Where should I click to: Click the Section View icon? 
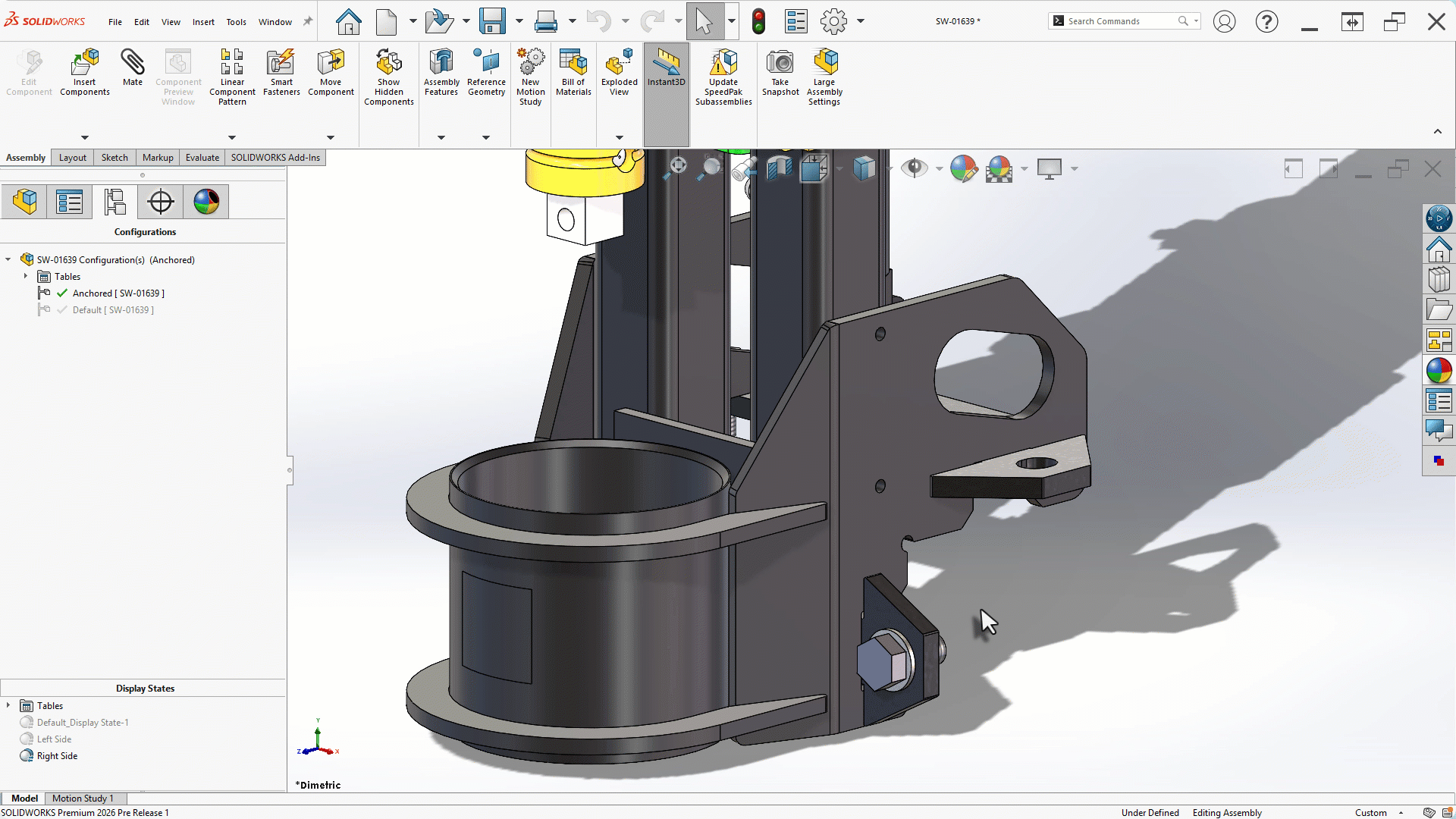coord(779,168)
